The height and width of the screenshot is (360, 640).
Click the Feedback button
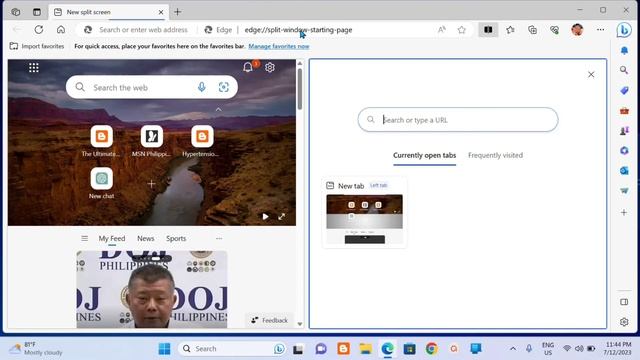point(270,320)
